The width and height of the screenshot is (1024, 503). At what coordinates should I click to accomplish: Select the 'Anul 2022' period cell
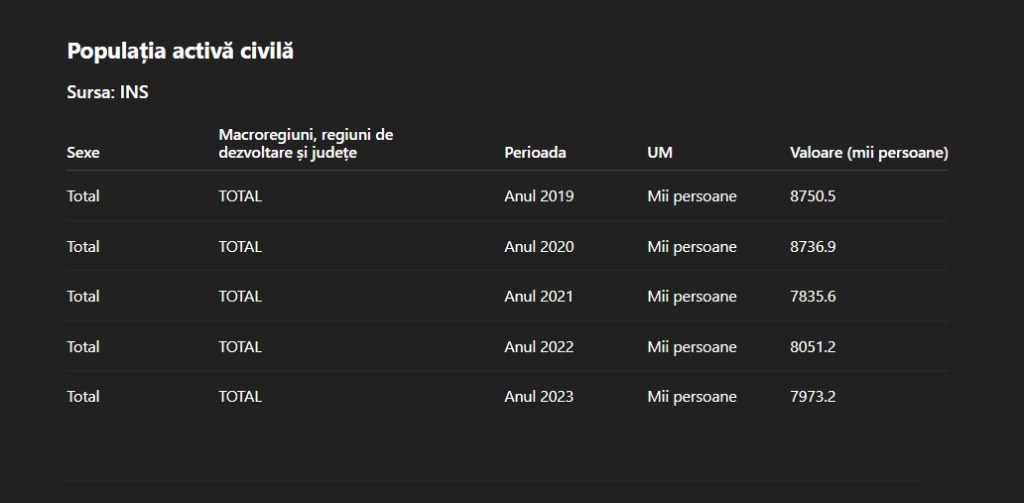point(539,347)
